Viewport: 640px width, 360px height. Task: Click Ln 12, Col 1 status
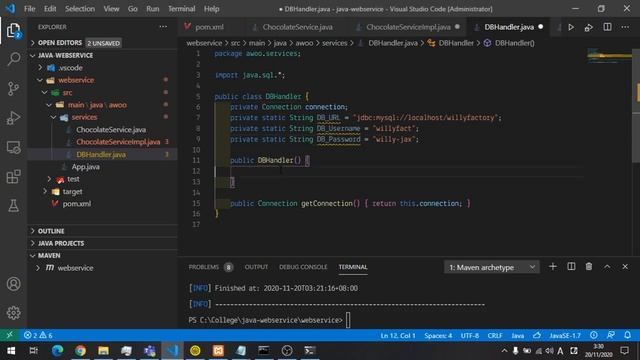pos(398,336)
